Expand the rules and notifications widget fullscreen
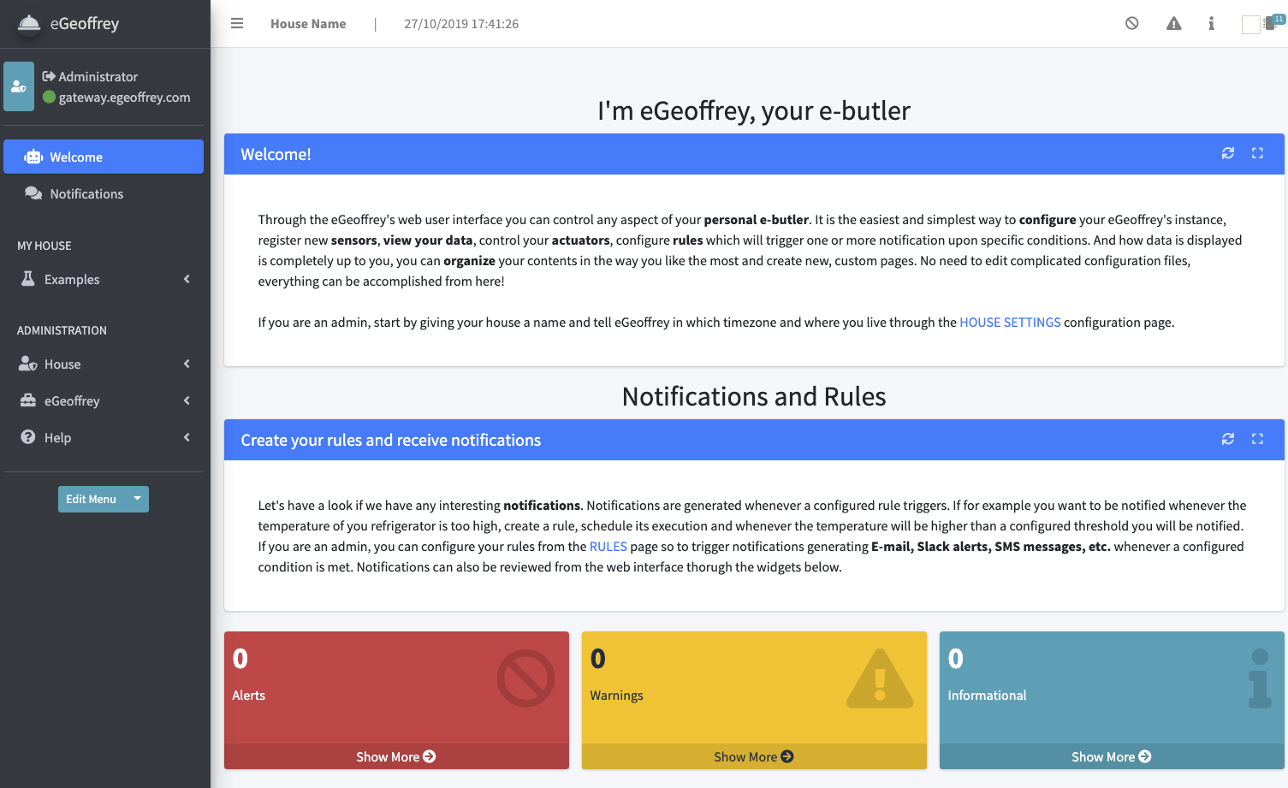Viewport: 1288px width, 788px height. point(1258,440)
